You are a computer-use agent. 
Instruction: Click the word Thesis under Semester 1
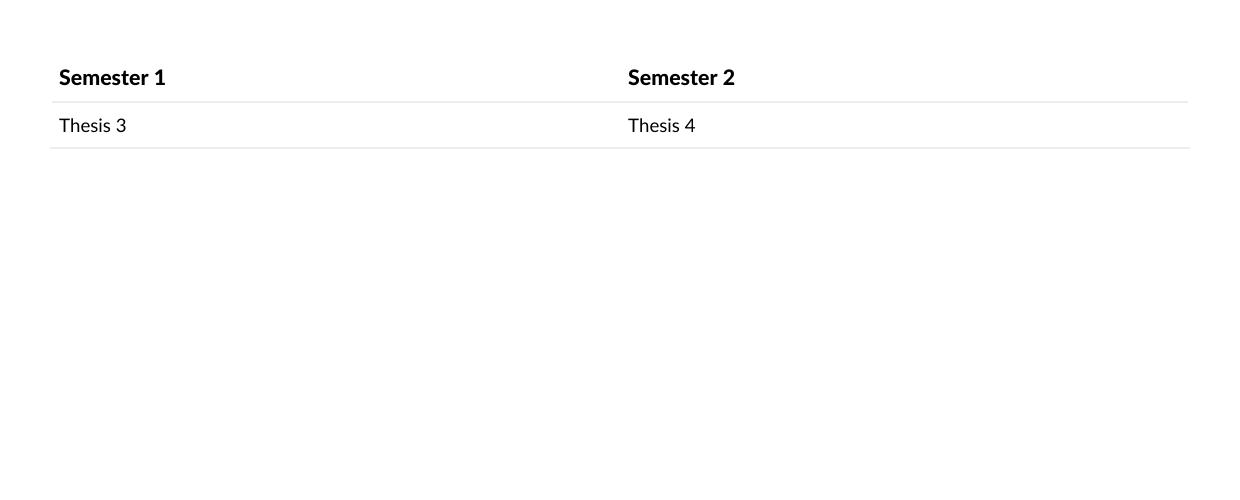coord(84,126)
